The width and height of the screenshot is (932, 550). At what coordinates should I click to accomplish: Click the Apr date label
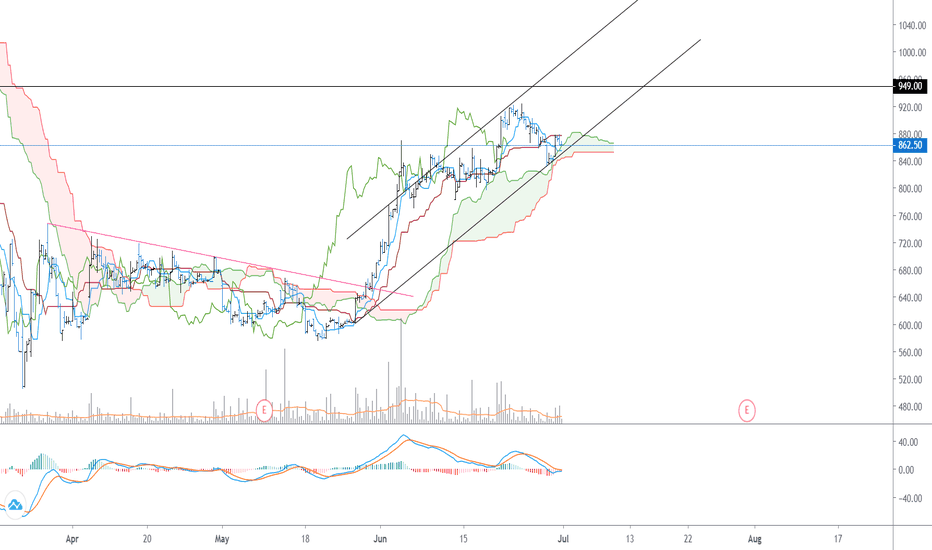click(72, 539)
